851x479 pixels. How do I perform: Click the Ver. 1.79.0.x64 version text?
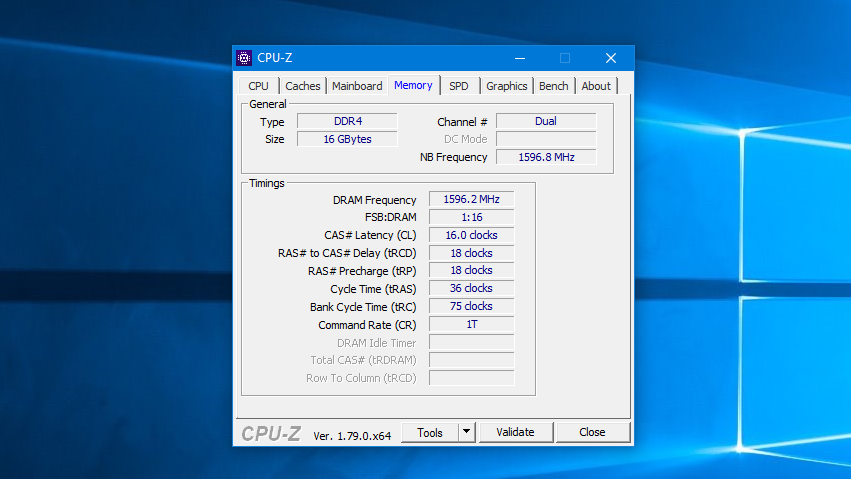(352, 436)
